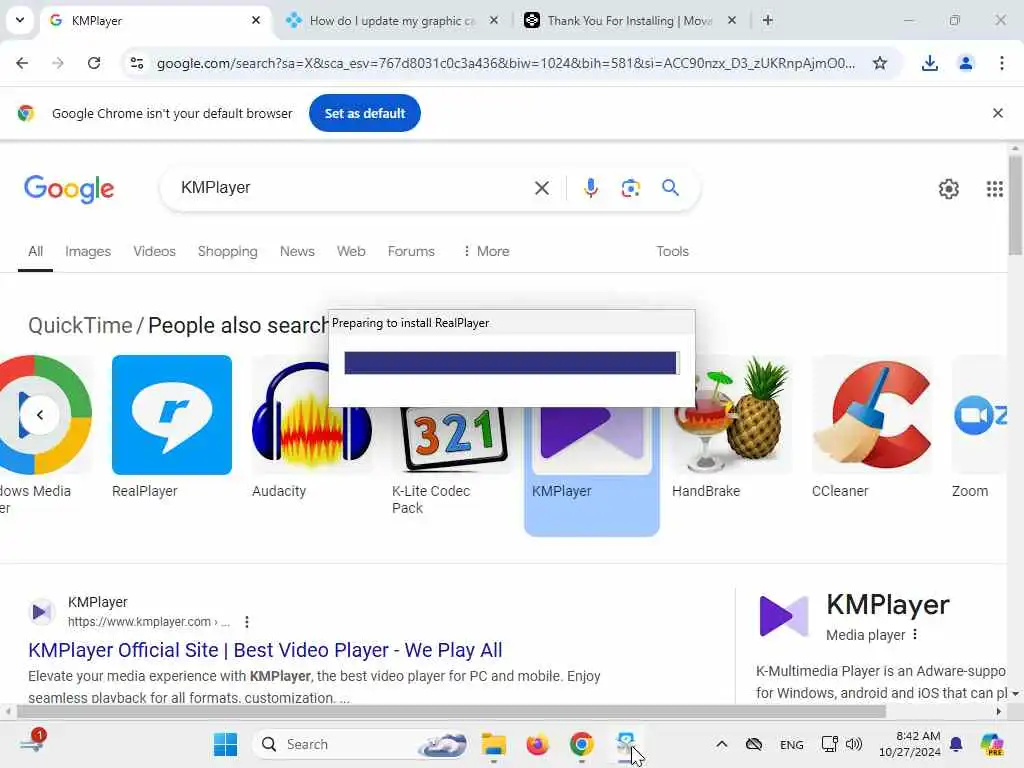Dismiss the default browser notification bar
This screenshot has width=1024, height=768.
(997, 113)
